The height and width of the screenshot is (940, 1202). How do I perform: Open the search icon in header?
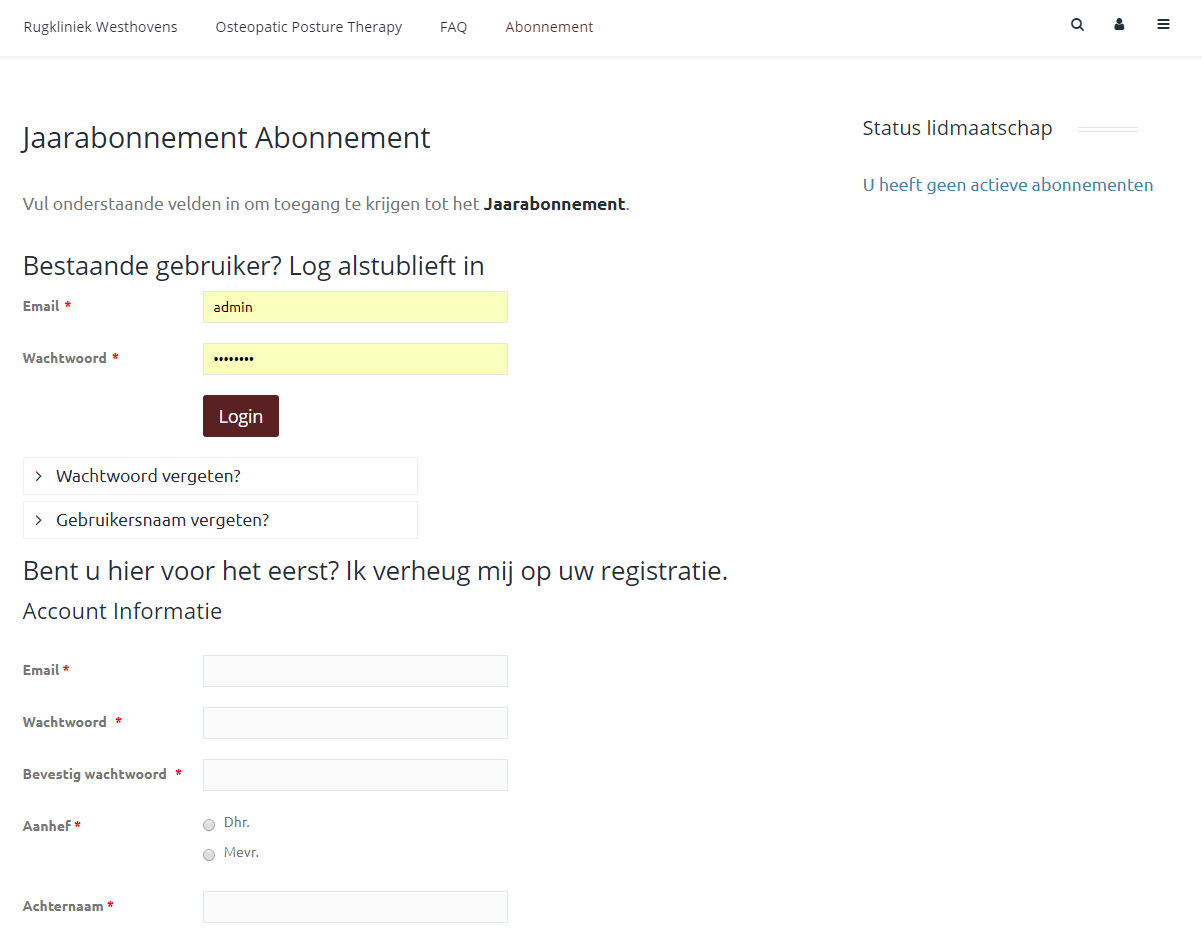click(1077, 25)
